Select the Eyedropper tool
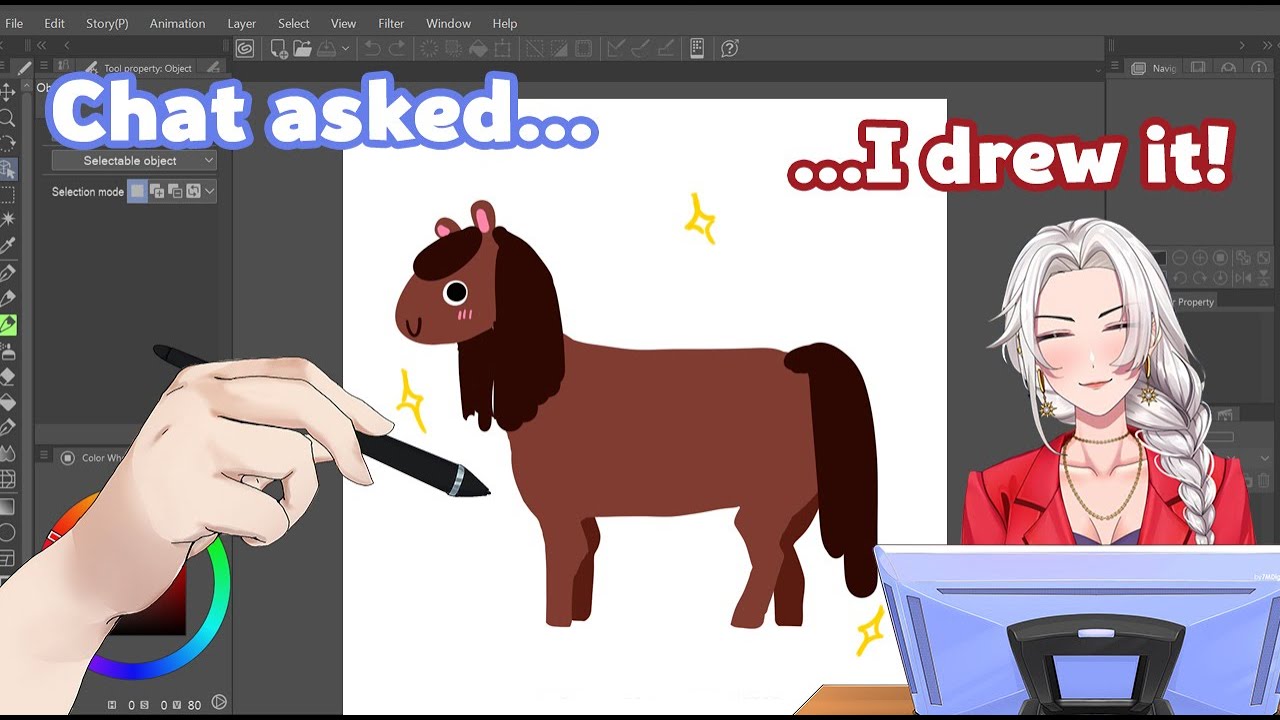 [7, 246]
